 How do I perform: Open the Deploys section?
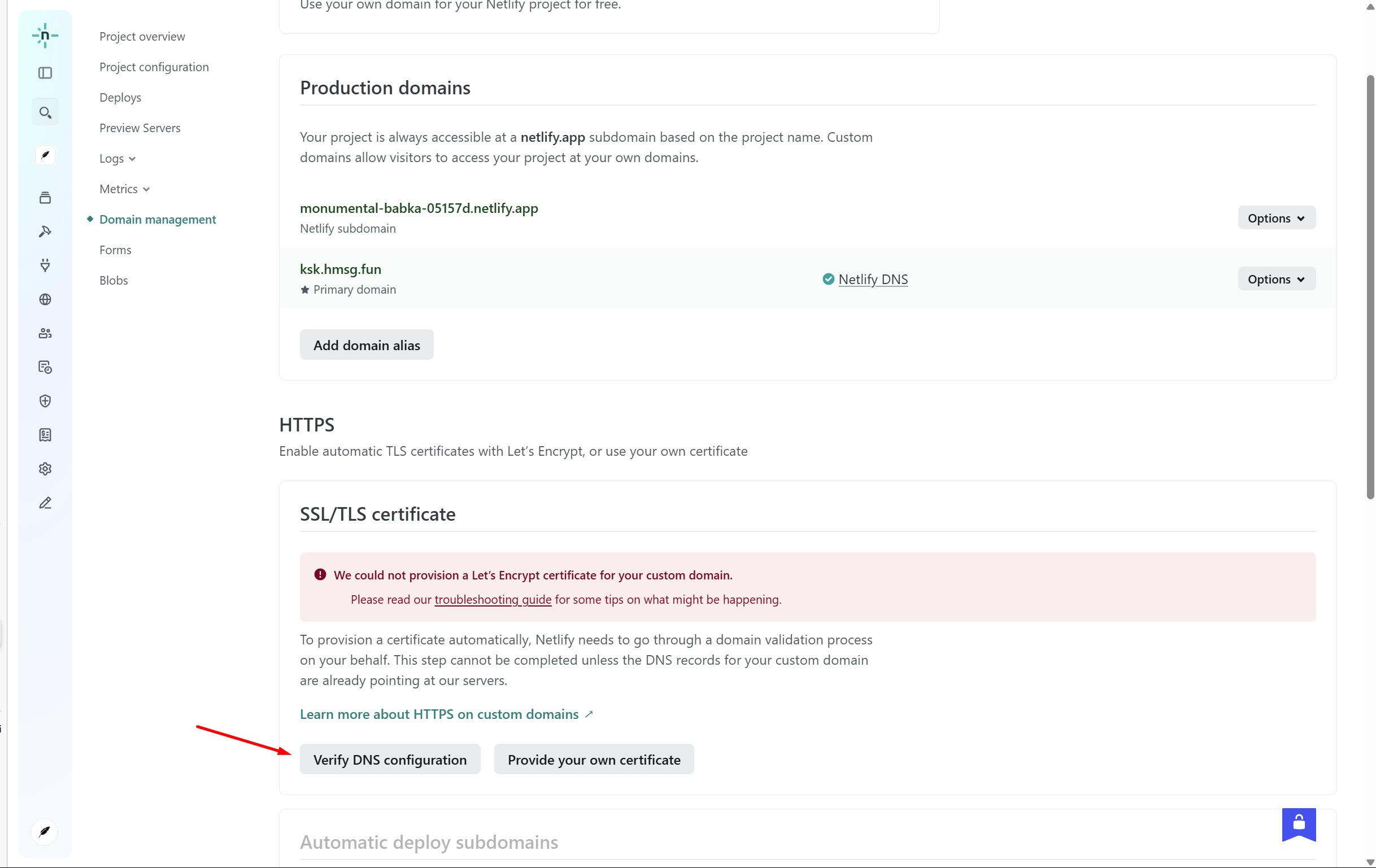point(120,98)
